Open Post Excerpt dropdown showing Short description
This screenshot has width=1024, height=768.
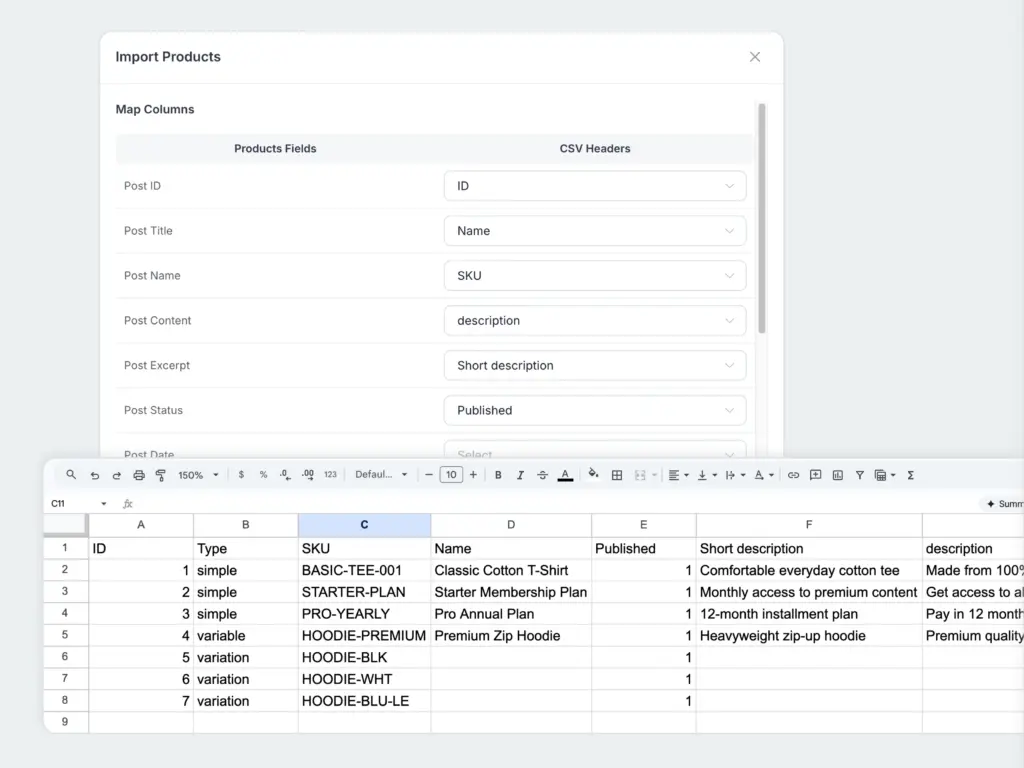(x=595, y=366)
